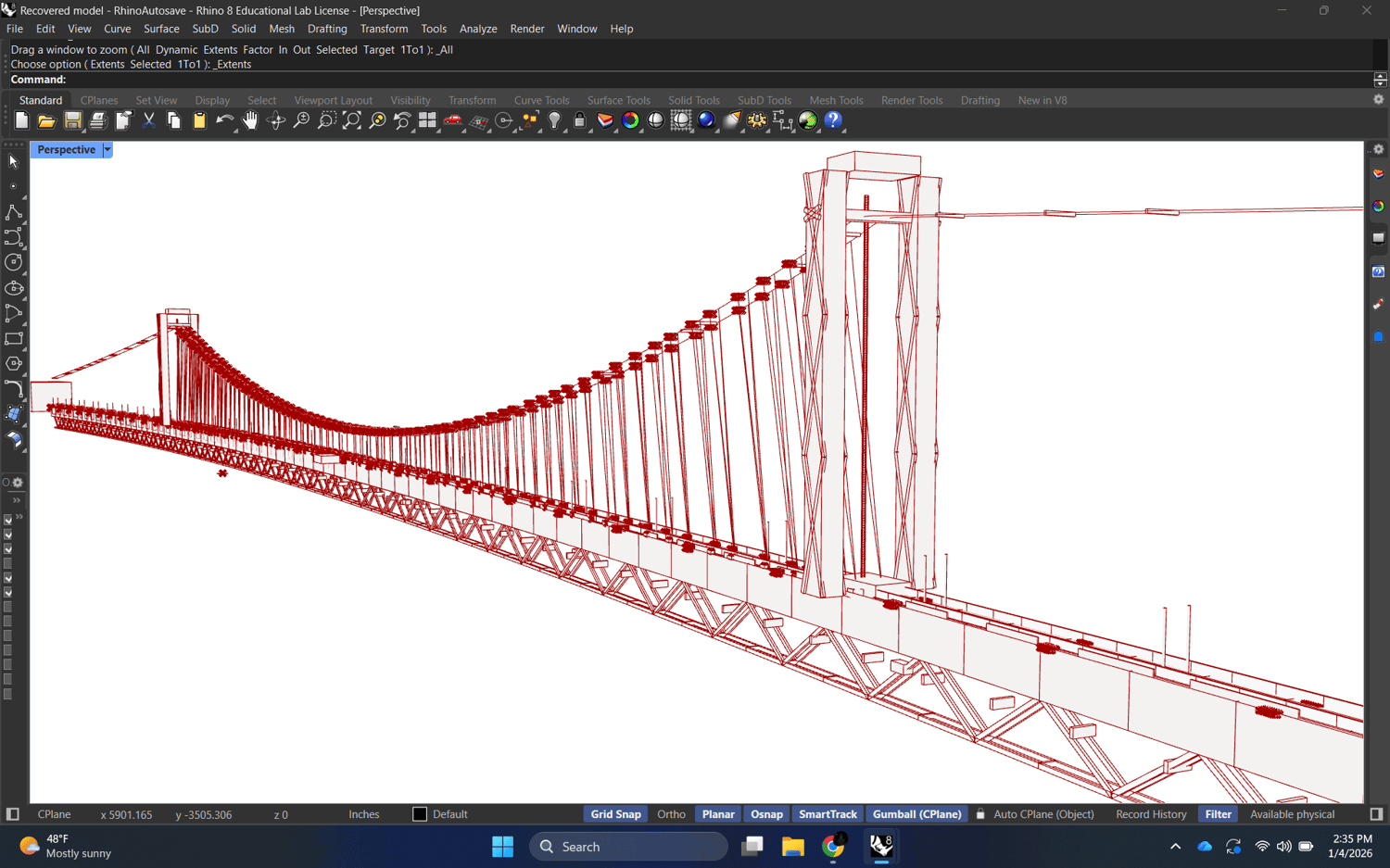1390x868 pixels.
Task: Expand the osnap panel double-chevron
Action: (17, 500)
